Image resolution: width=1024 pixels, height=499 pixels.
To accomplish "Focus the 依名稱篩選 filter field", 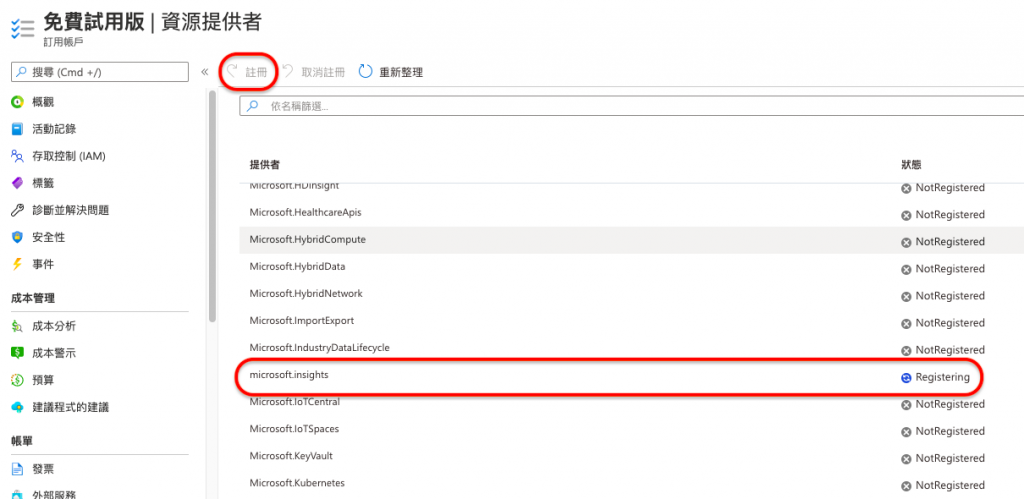I will [632, 106].
